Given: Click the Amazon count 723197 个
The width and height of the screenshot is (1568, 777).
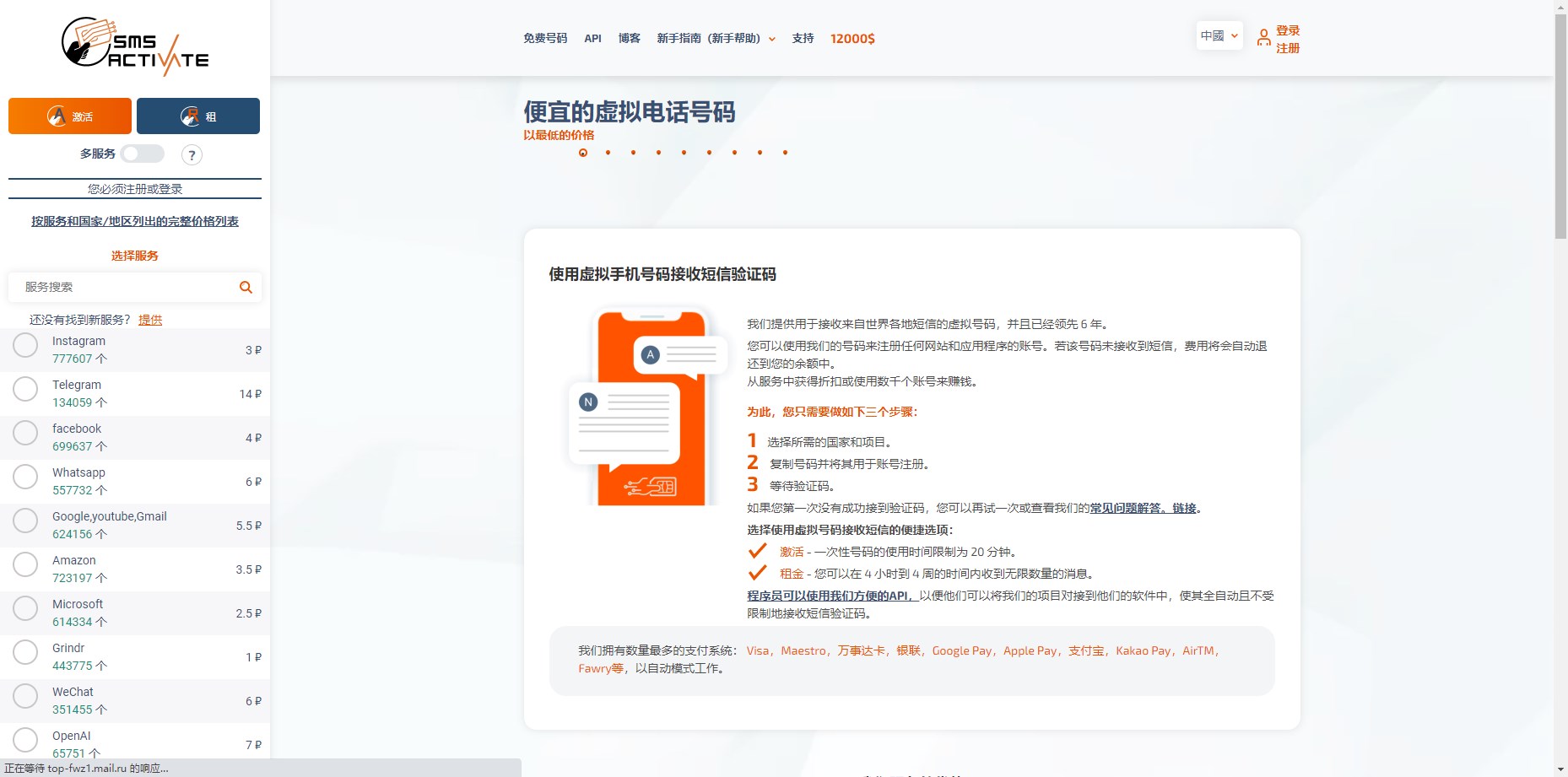Looking at the screenshot, I should [79, 578].
